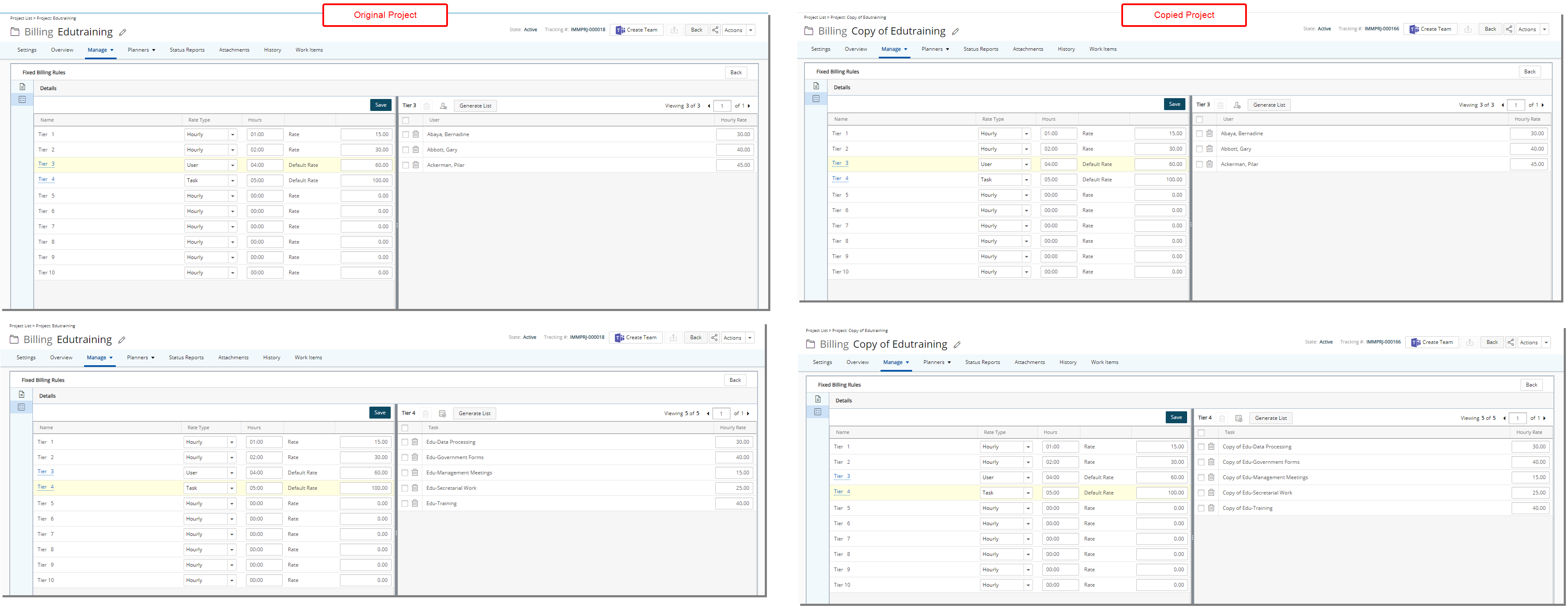Check the Edu-Secretarial Work task

(405, 488)
